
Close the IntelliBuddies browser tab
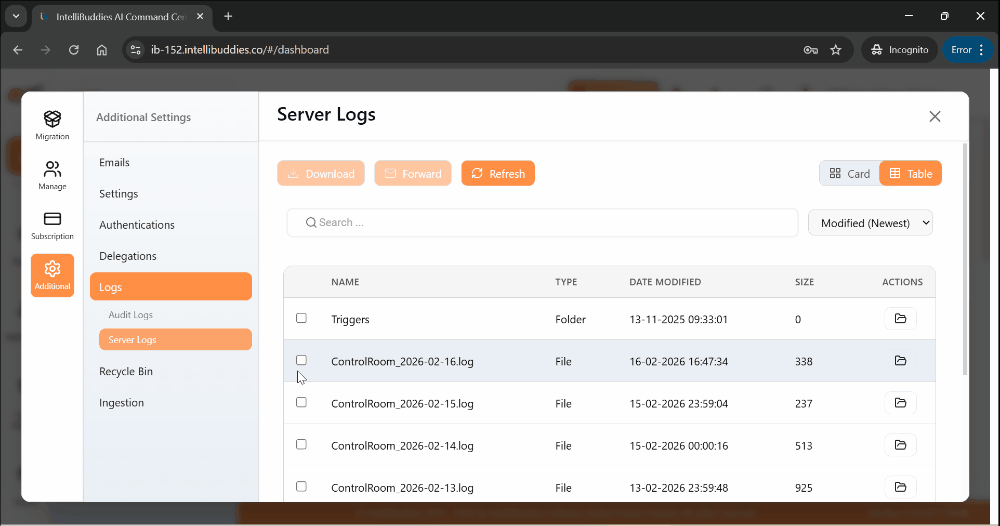200,17
